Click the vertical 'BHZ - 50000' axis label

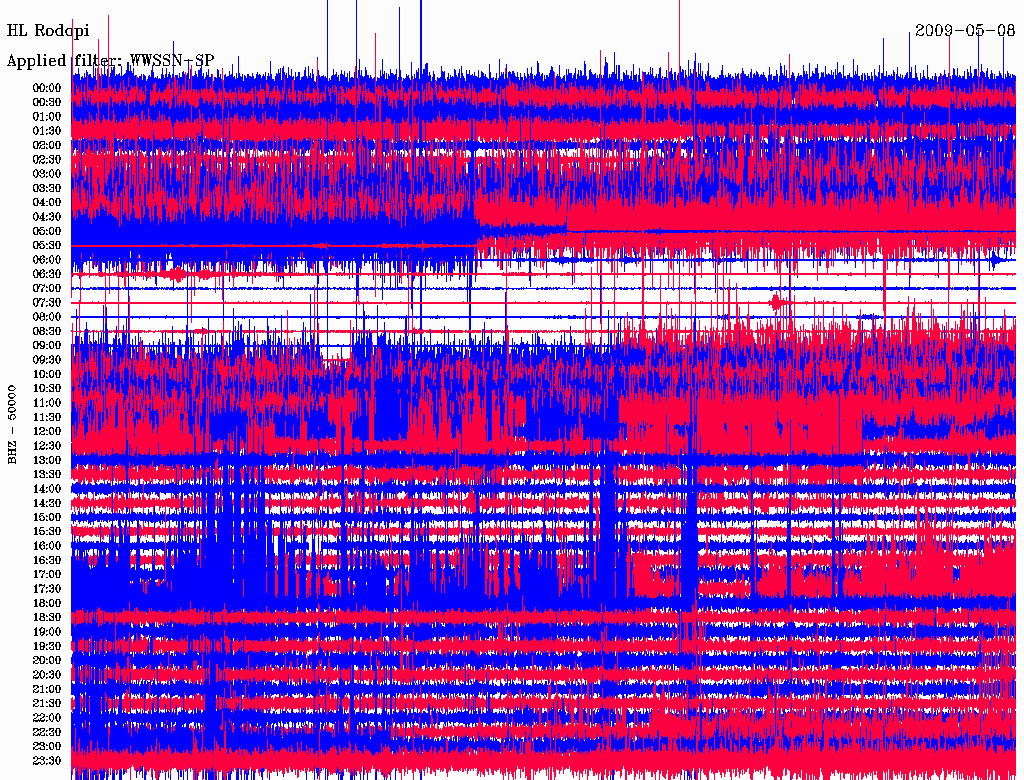(12, 425)
